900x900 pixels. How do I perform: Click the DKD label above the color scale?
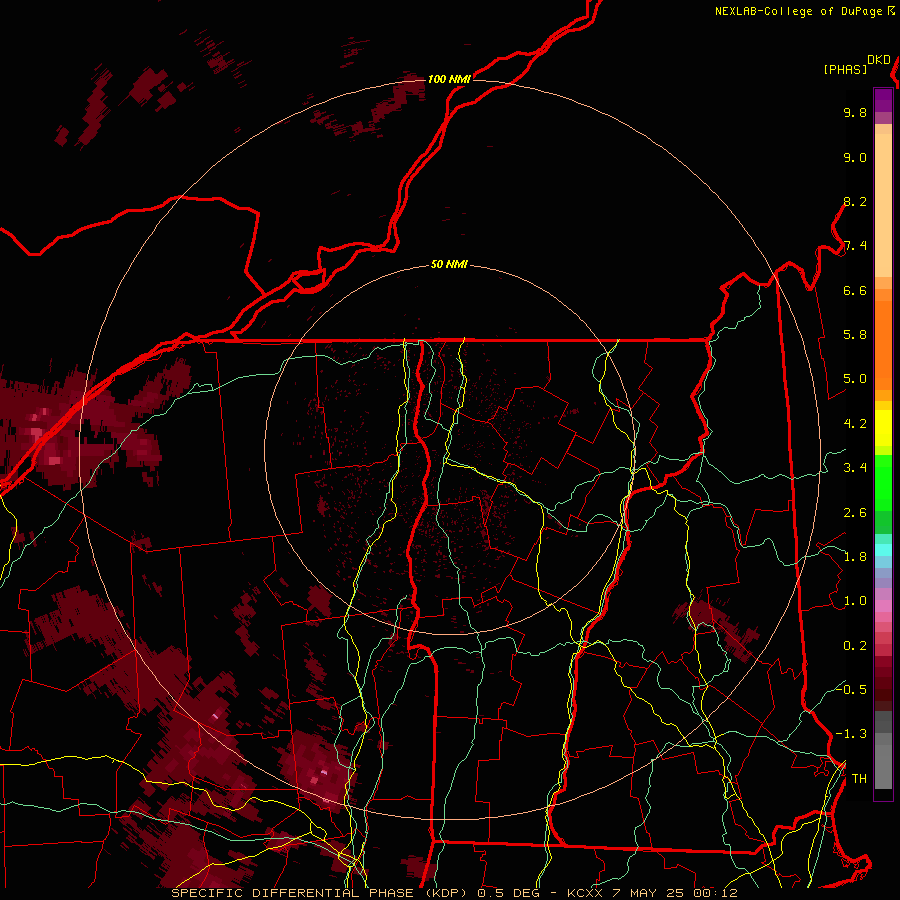(x=879, y=60)
